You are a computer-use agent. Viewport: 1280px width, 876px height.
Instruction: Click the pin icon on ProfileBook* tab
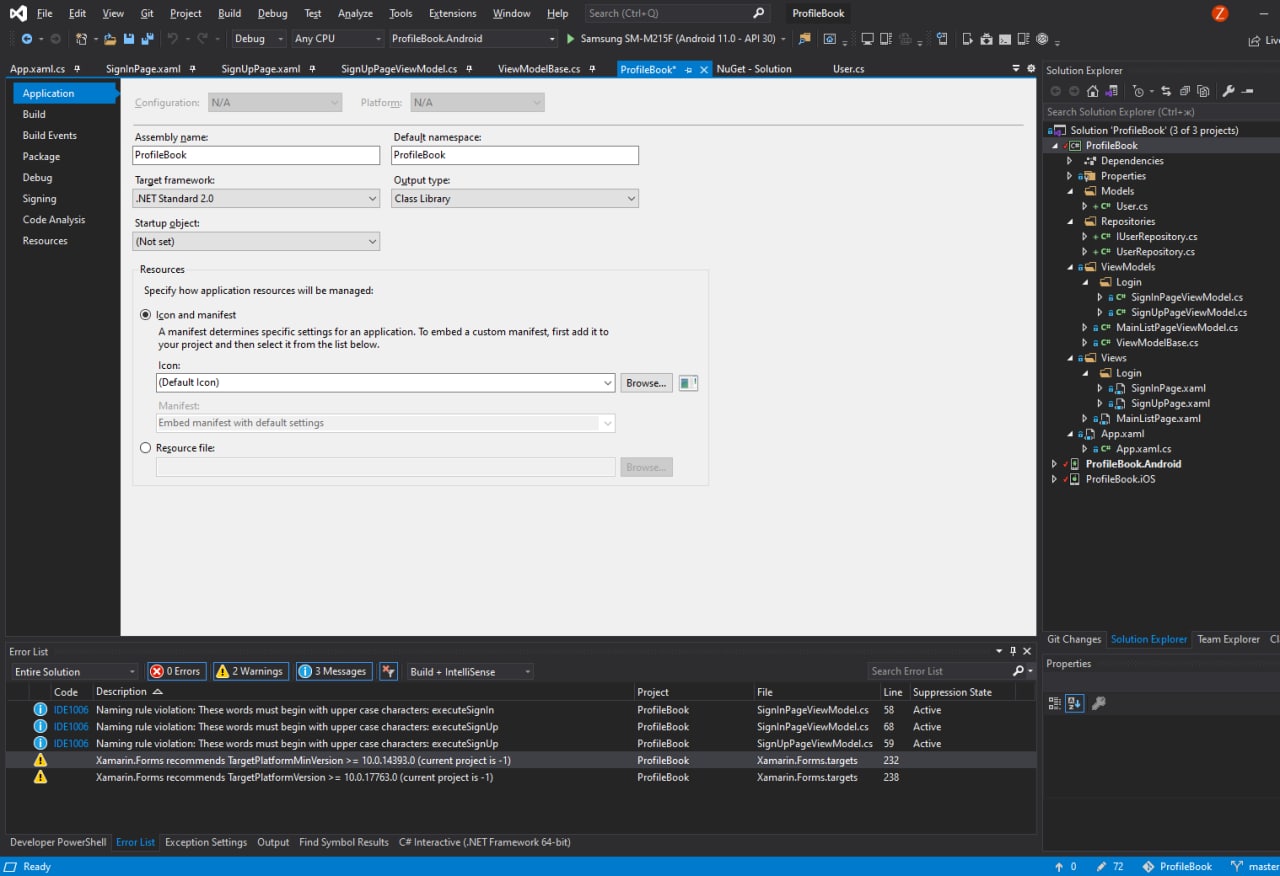pyautogui.click(x=688, y=70)
